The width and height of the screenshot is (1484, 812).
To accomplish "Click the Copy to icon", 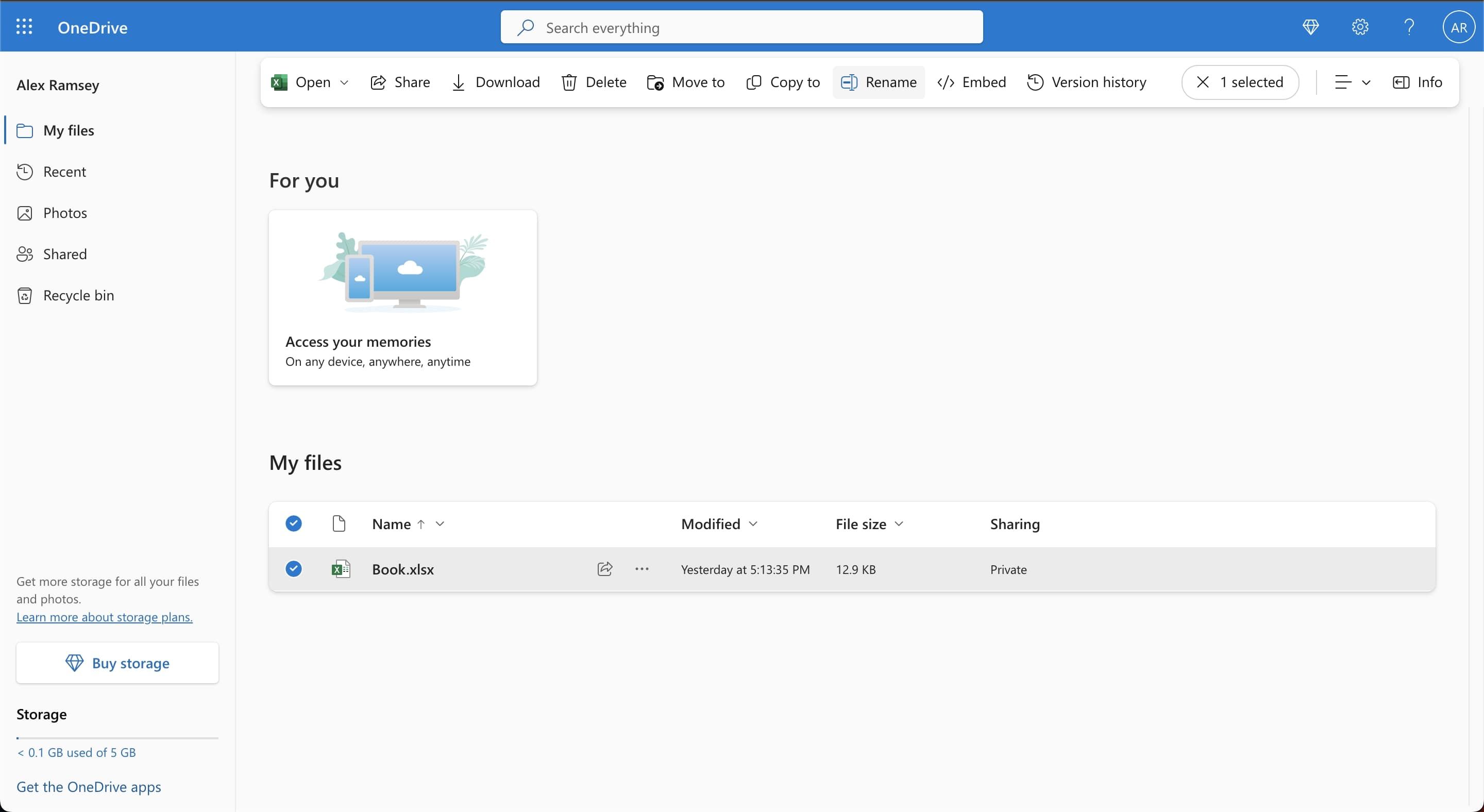I will click(x=753, y=82).
